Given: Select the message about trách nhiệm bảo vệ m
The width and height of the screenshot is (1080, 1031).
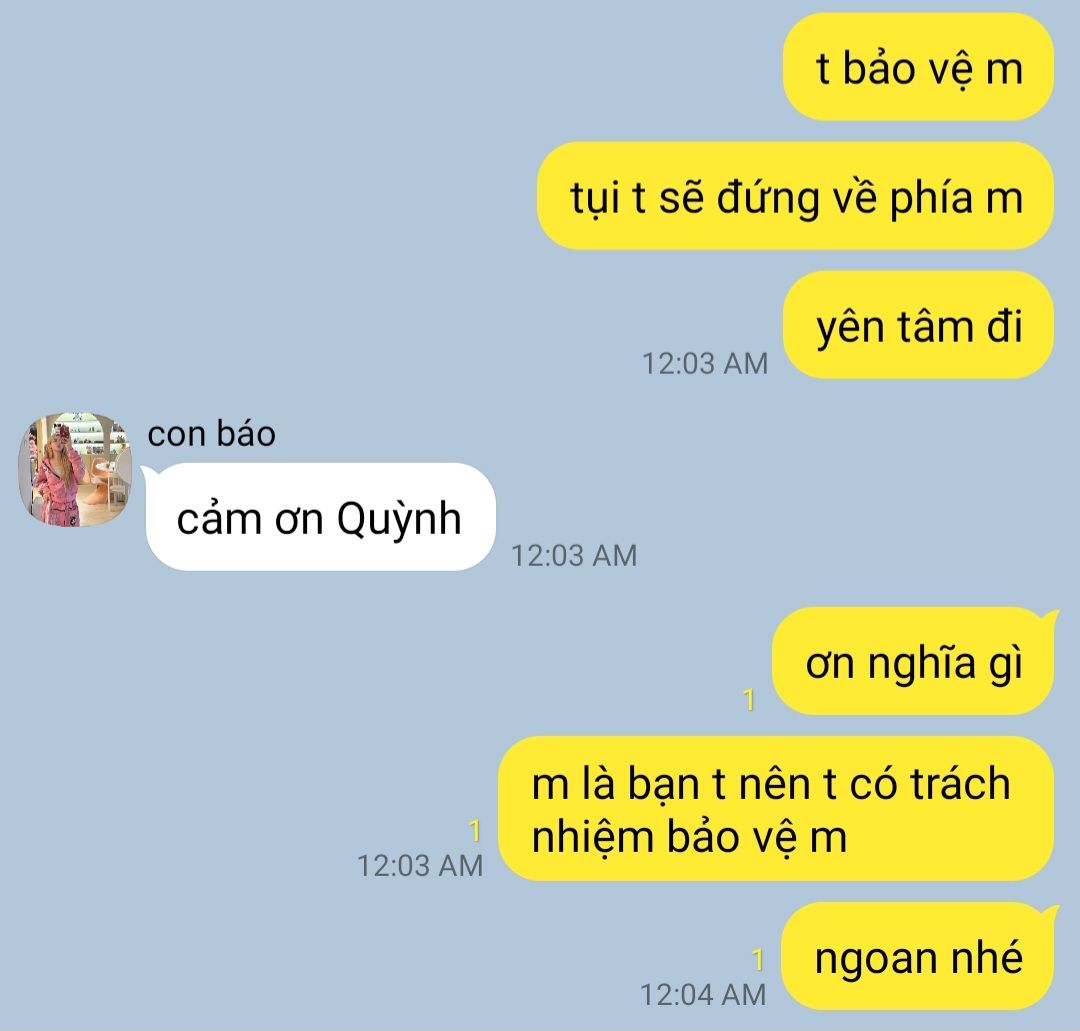Looking at the screenshot, I should pos(776,809).
